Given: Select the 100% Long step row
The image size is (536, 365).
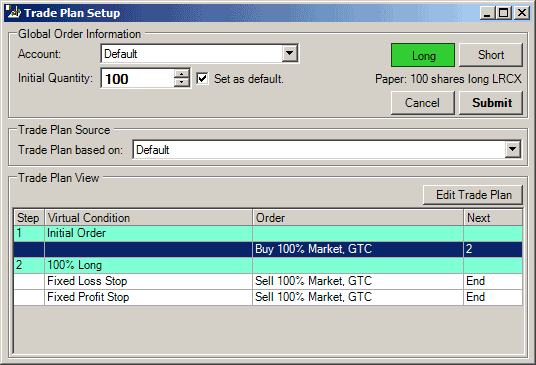Looking at the screenshot, I should click(268, 265).
